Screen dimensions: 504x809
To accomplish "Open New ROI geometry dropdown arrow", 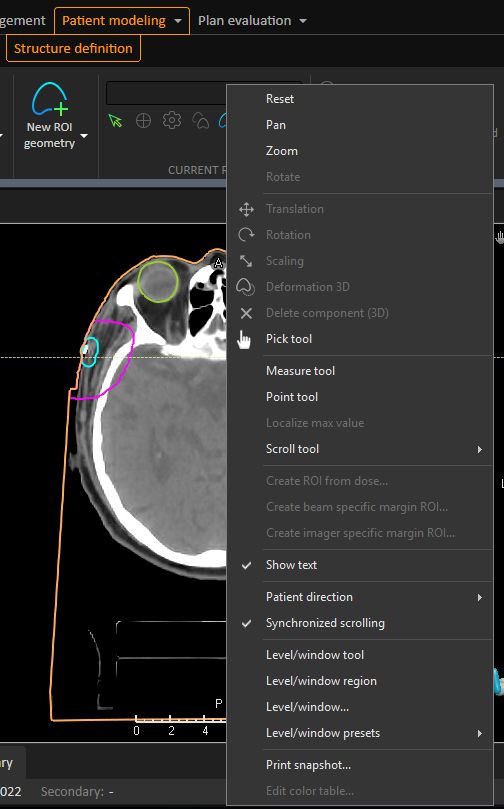I will click(x=84, y=136).
